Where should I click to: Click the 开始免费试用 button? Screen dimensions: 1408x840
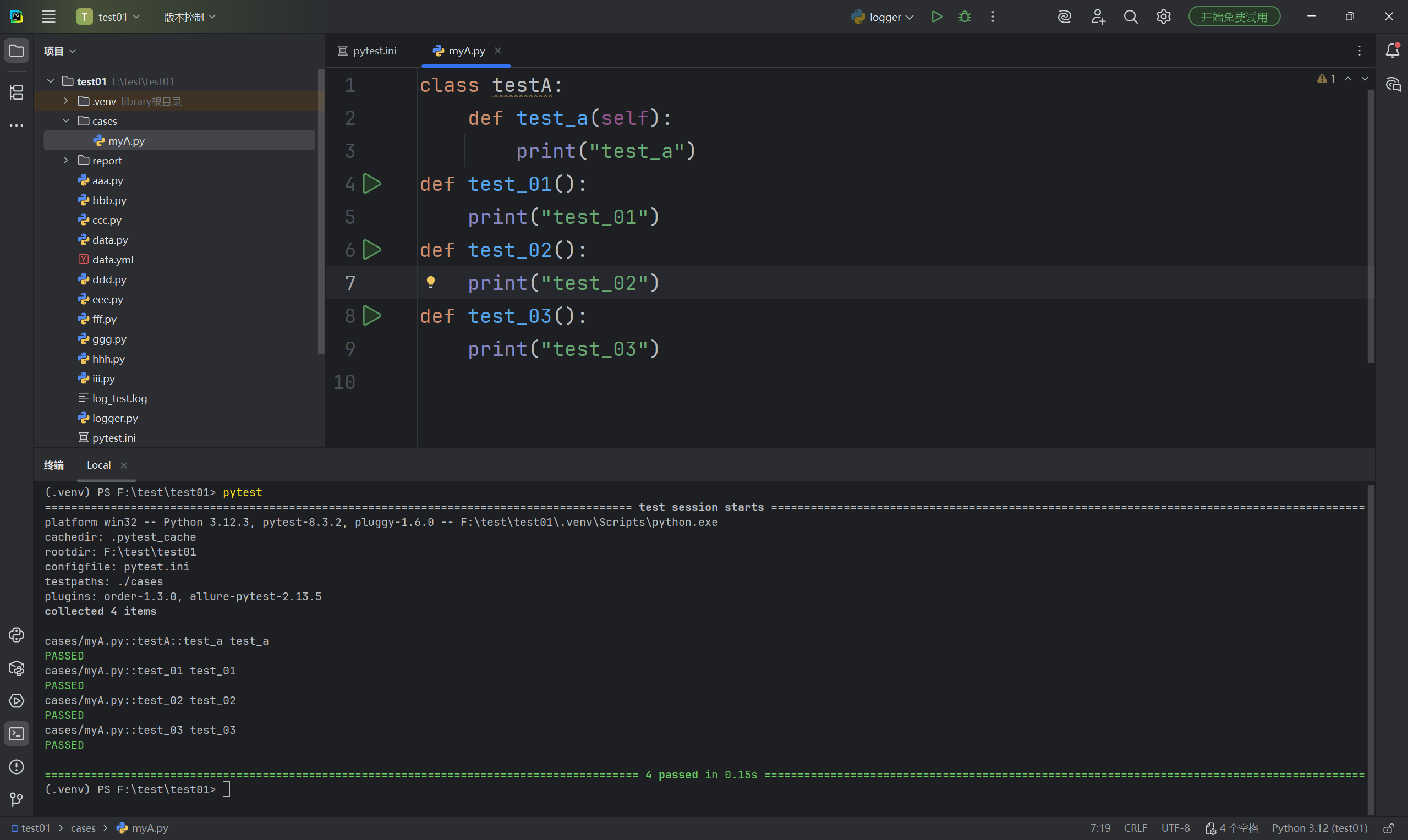point(1234,17)
